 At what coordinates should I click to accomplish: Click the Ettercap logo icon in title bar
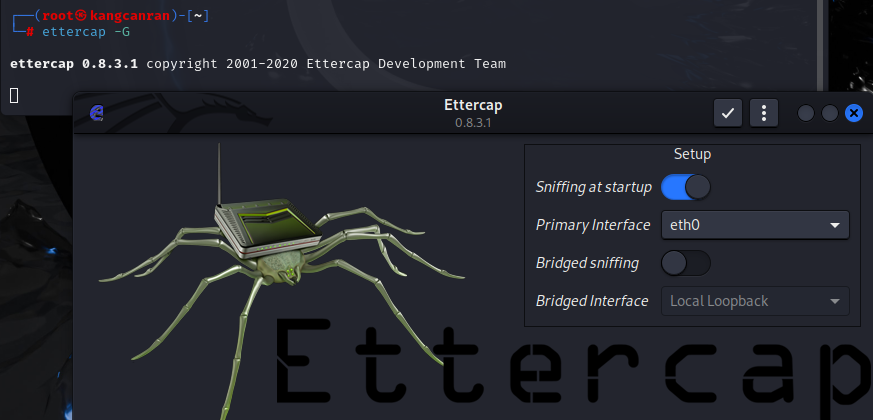(97, 113)
